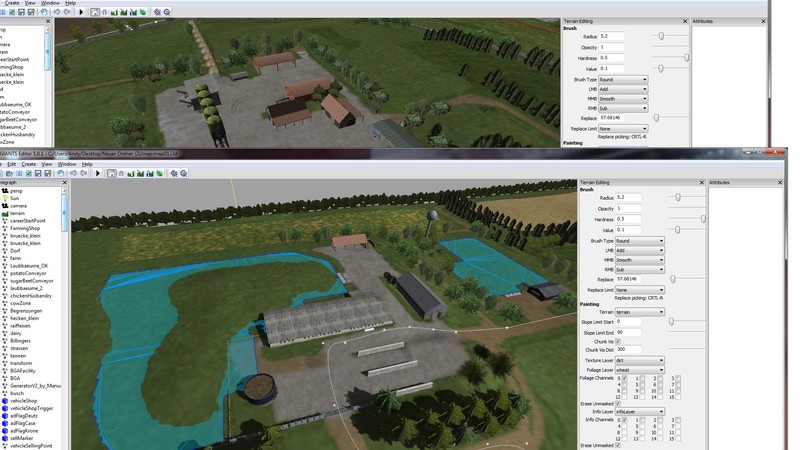Image resolution: width=800 pixels, height=450 pixels.
Task: Open Info Layer dropdown
Action: click(639, 411)
